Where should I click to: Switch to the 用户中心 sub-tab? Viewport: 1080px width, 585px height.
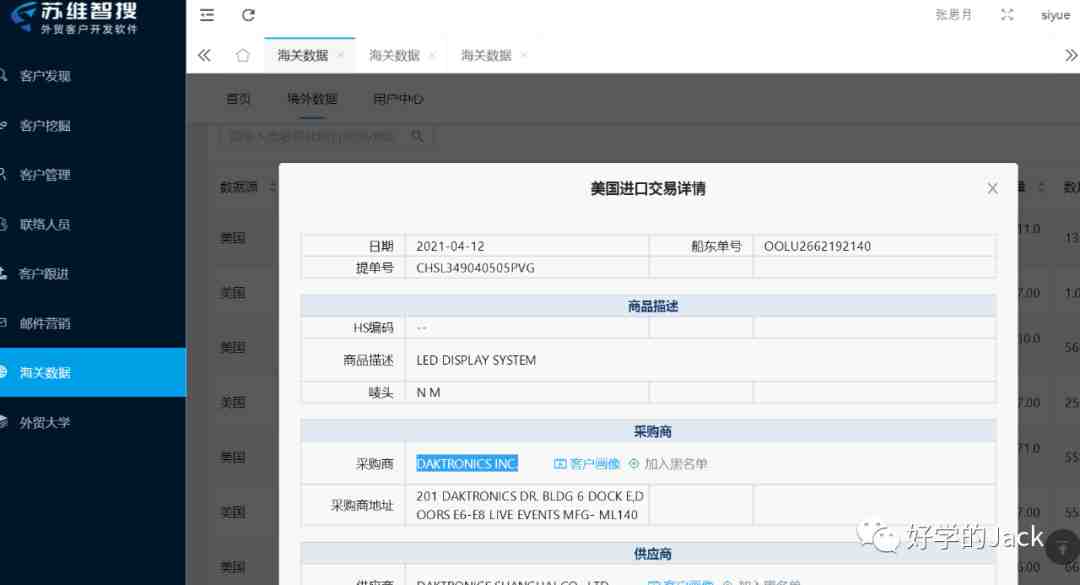pos(398,99)
